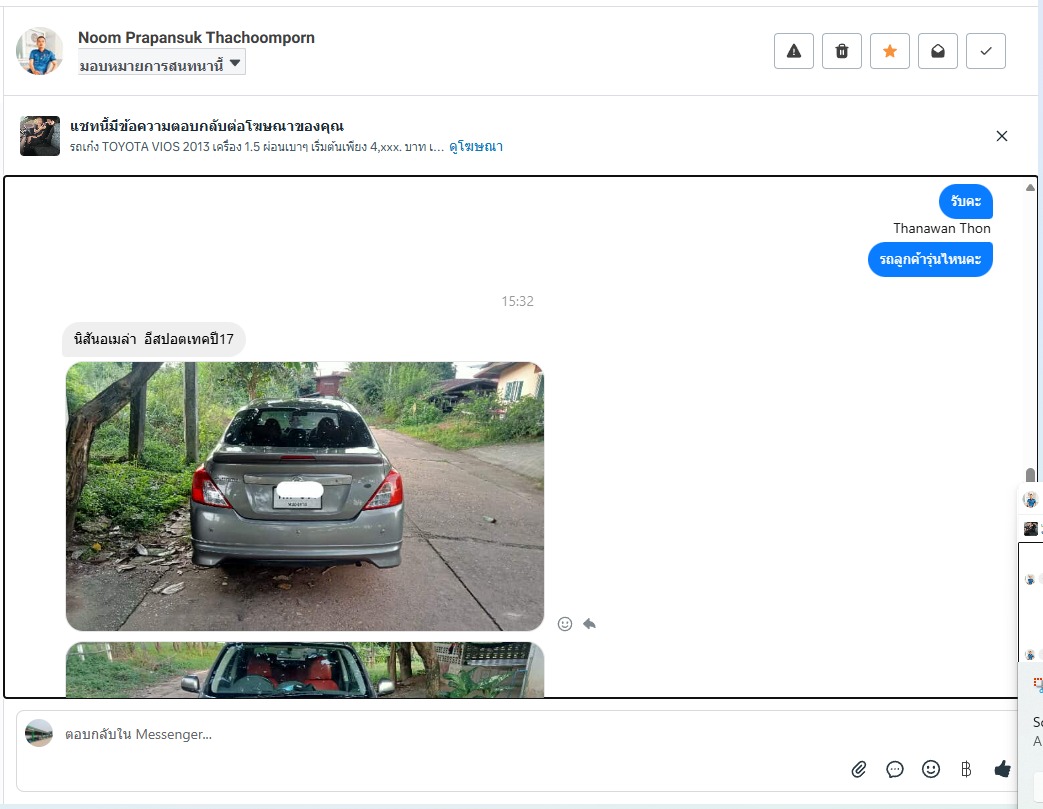The height and width of the screenshot is (809, 1043).
Task: Click the 15:32 timestamp
Action: 518,301
